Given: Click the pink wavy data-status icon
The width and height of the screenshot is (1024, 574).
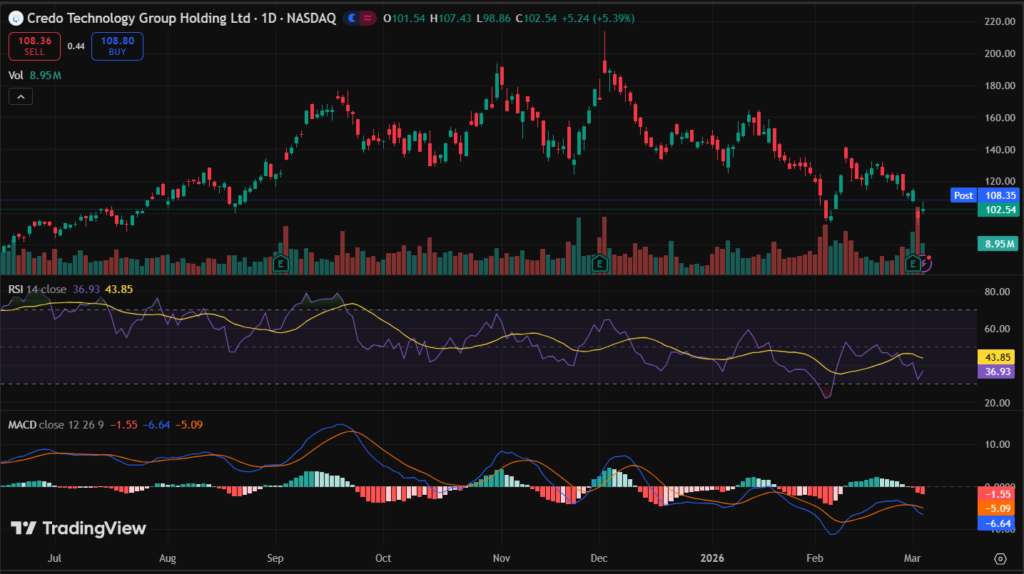Looking at the screenshot, I should pyautogui.click(x=369, y=19).
